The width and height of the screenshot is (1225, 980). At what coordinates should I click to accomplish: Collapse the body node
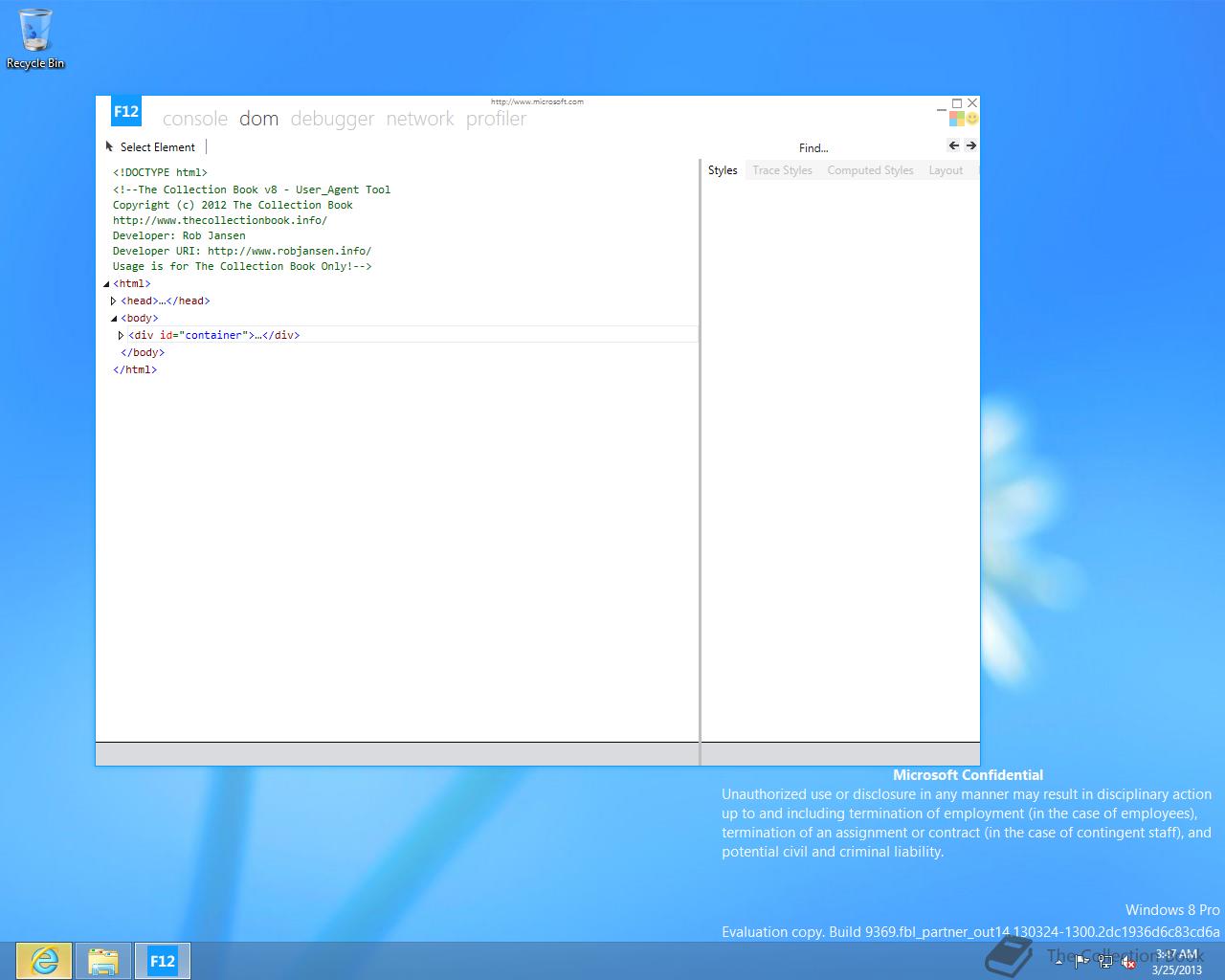coord(114,319)
